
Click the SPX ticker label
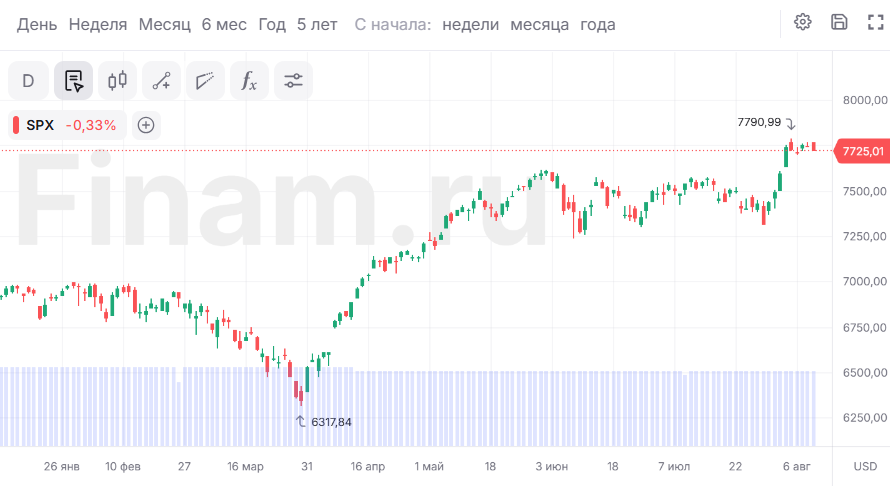(x=40, y=125)
